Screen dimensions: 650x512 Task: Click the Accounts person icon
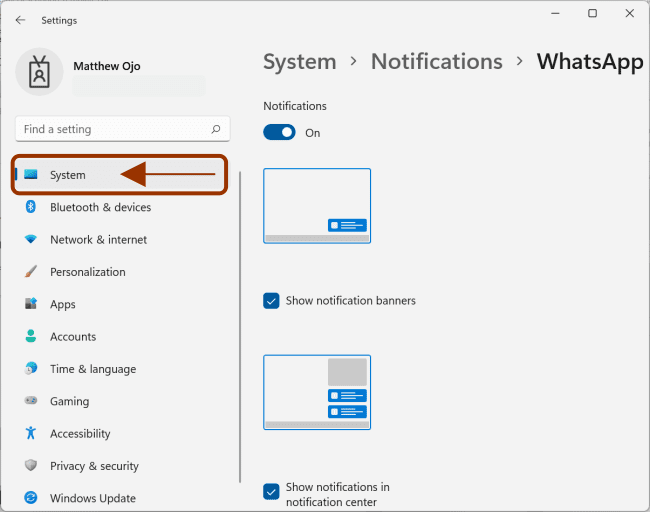tap(31, 336)
